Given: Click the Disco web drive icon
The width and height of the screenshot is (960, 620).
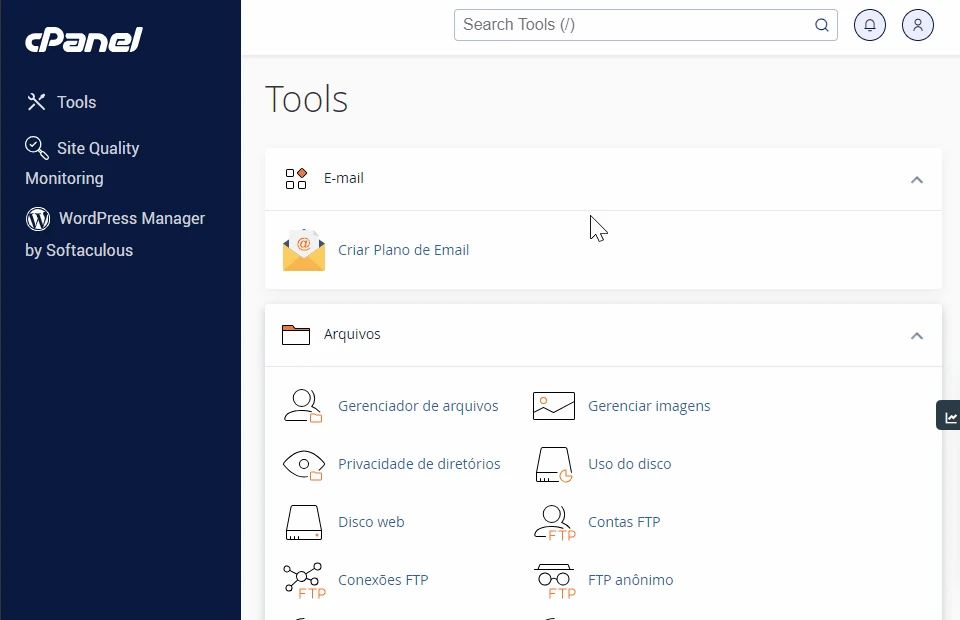Looking at the screenshot, I should pyautogui.click(x=303, y=522).
